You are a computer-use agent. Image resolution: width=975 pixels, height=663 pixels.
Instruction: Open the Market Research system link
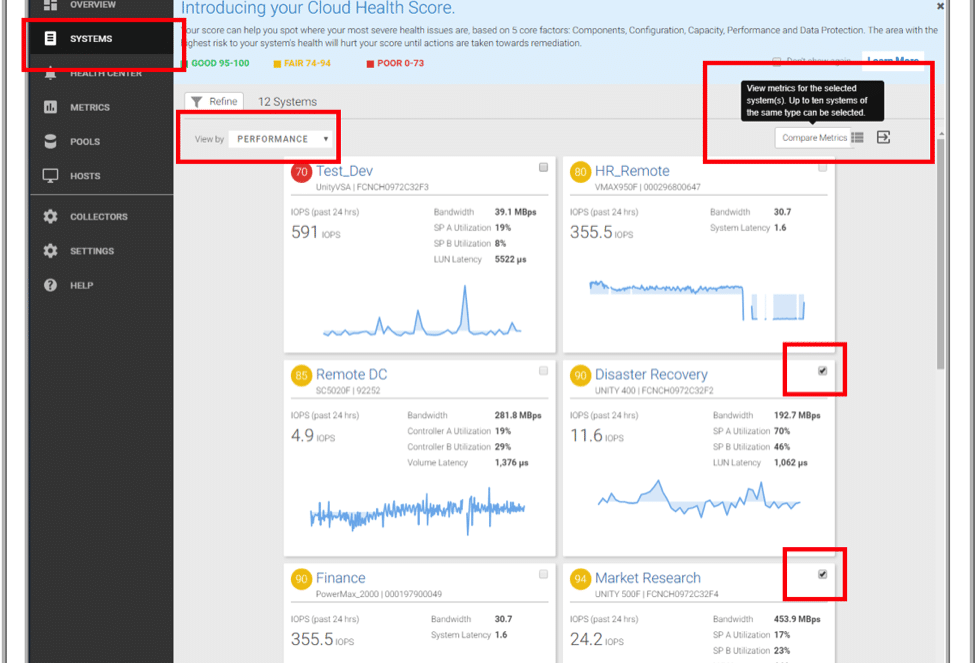(x=647, y=578)
